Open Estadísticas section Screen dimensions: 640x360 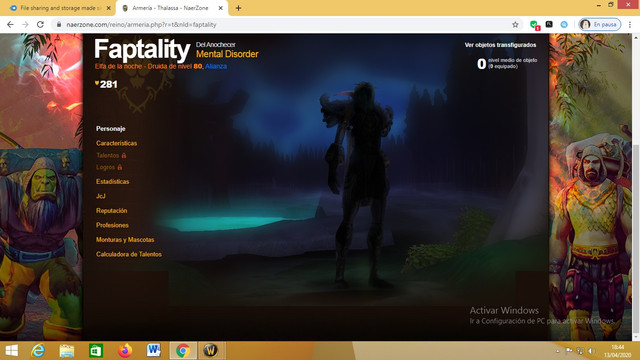(113, 182)
